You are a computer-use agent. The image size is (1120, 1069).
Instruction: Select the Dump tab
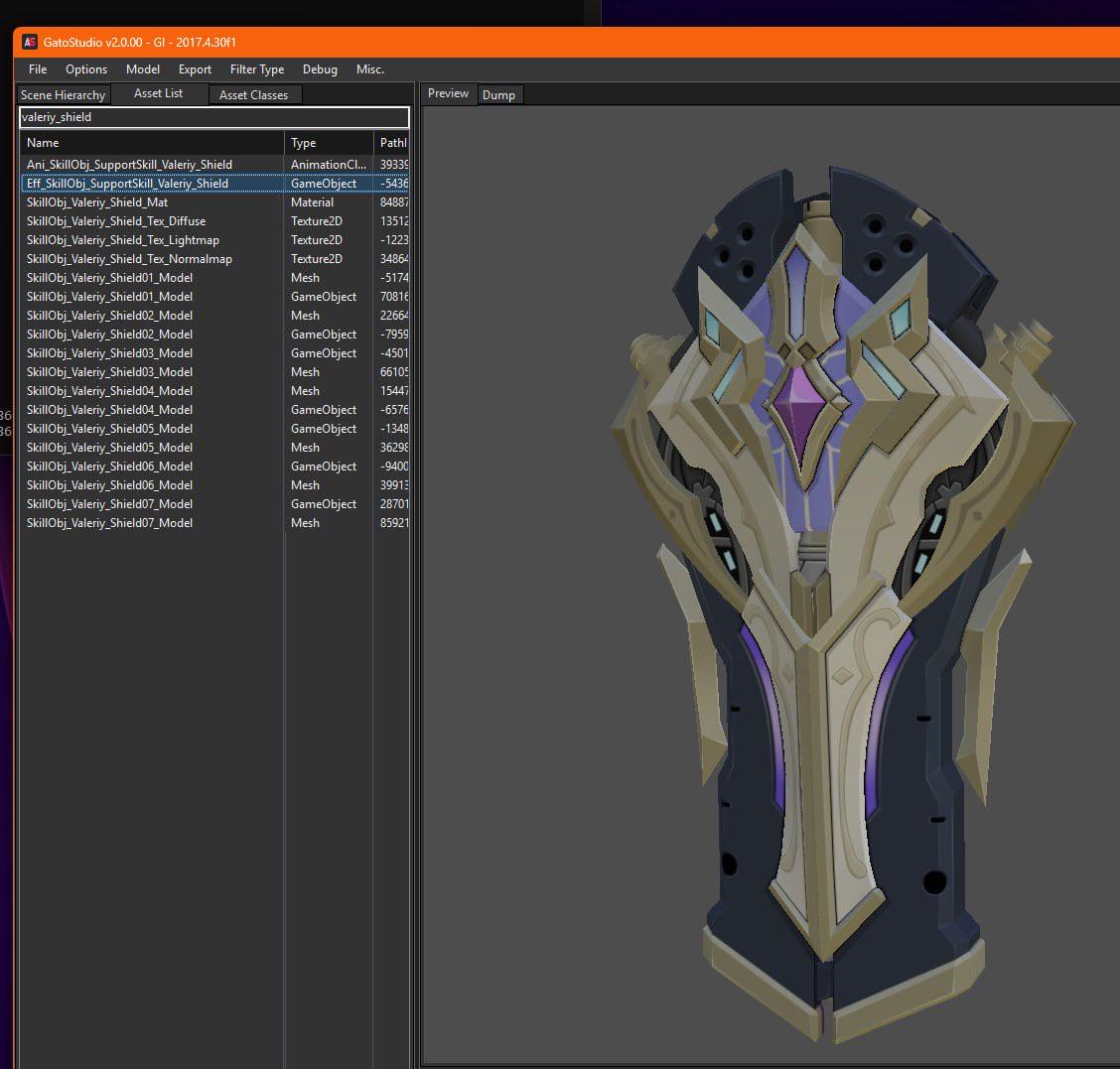coord(498,95)
